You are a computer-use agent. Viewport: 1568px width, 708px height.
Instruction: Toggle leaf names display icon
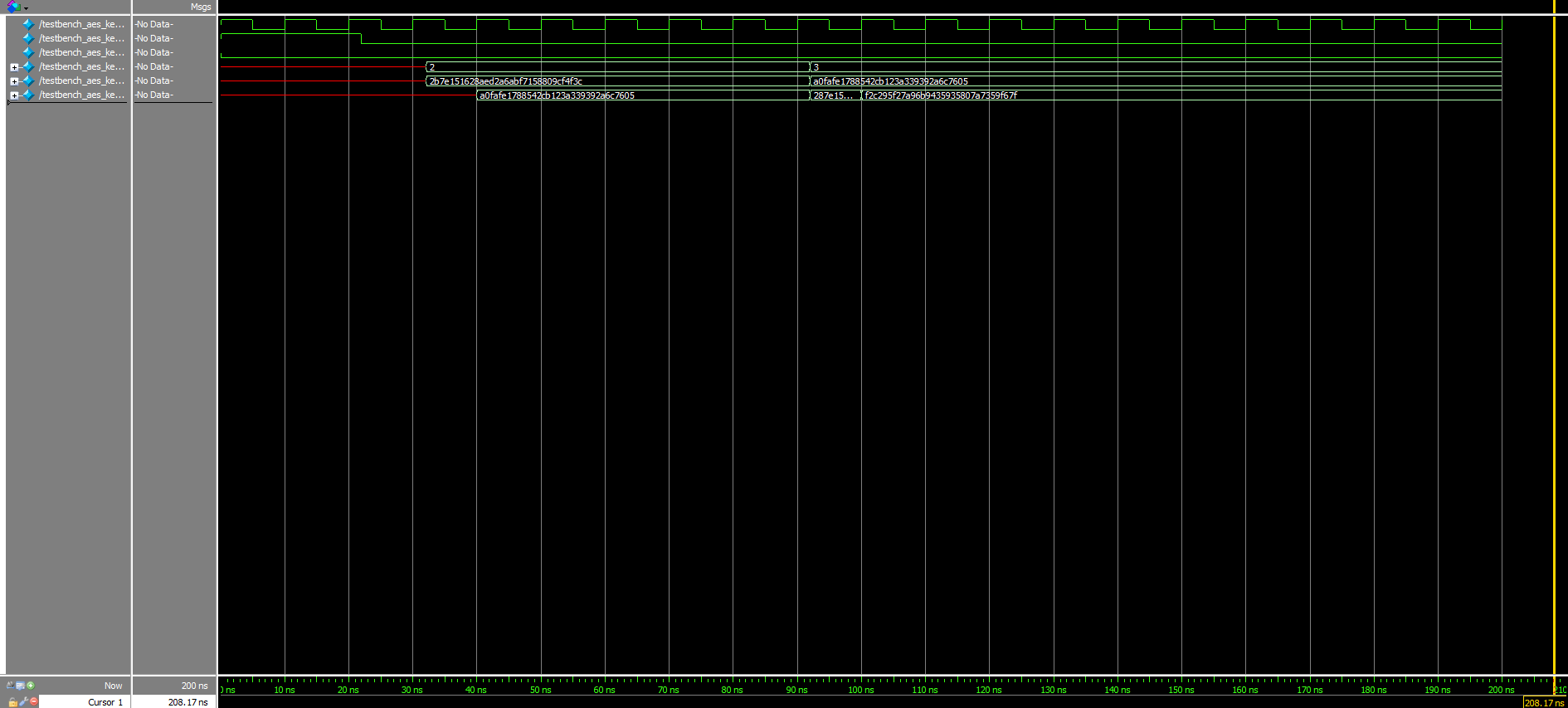10,686
